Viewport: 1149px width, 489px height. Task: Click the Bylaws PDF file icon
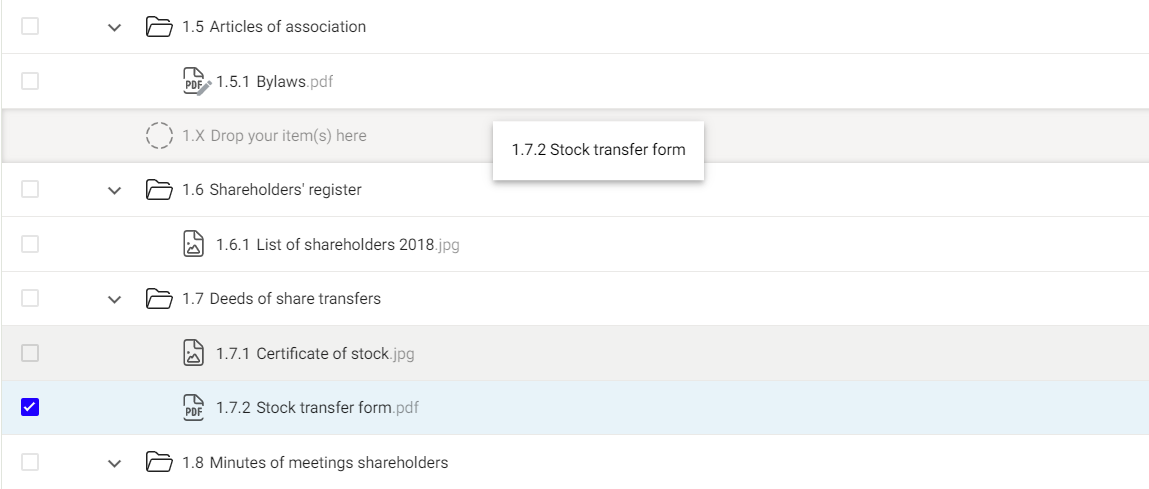click(x=195, y=81)
